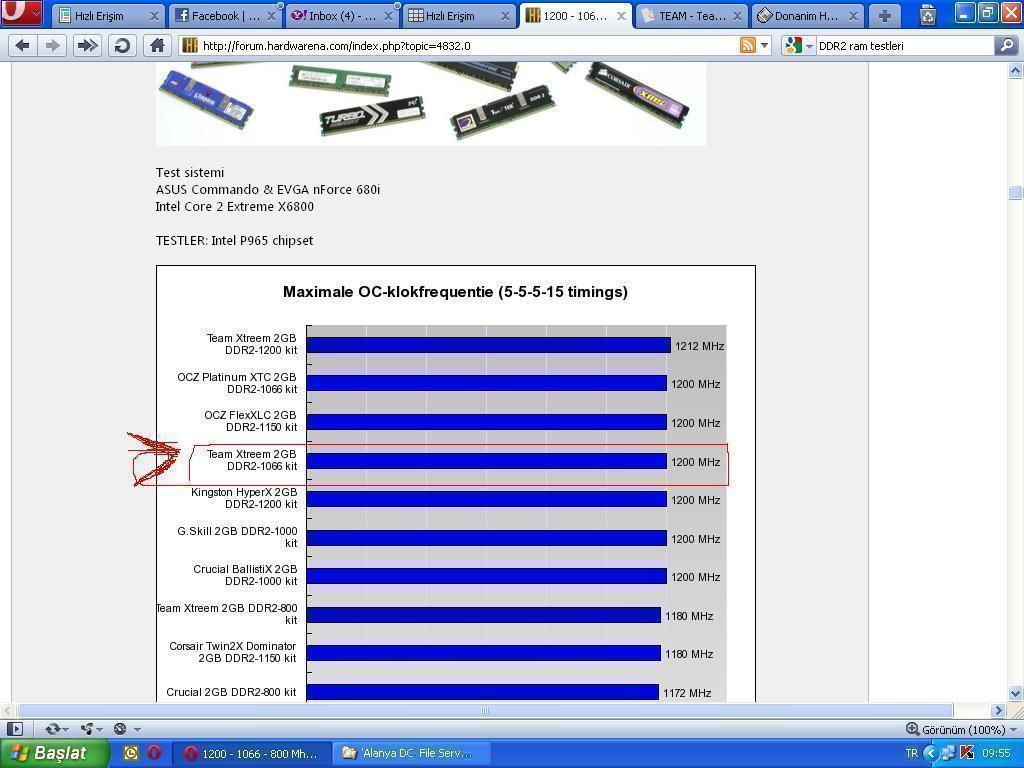
Task: Click the horizontal scrollbar thumb
Action: pos(485,710)
